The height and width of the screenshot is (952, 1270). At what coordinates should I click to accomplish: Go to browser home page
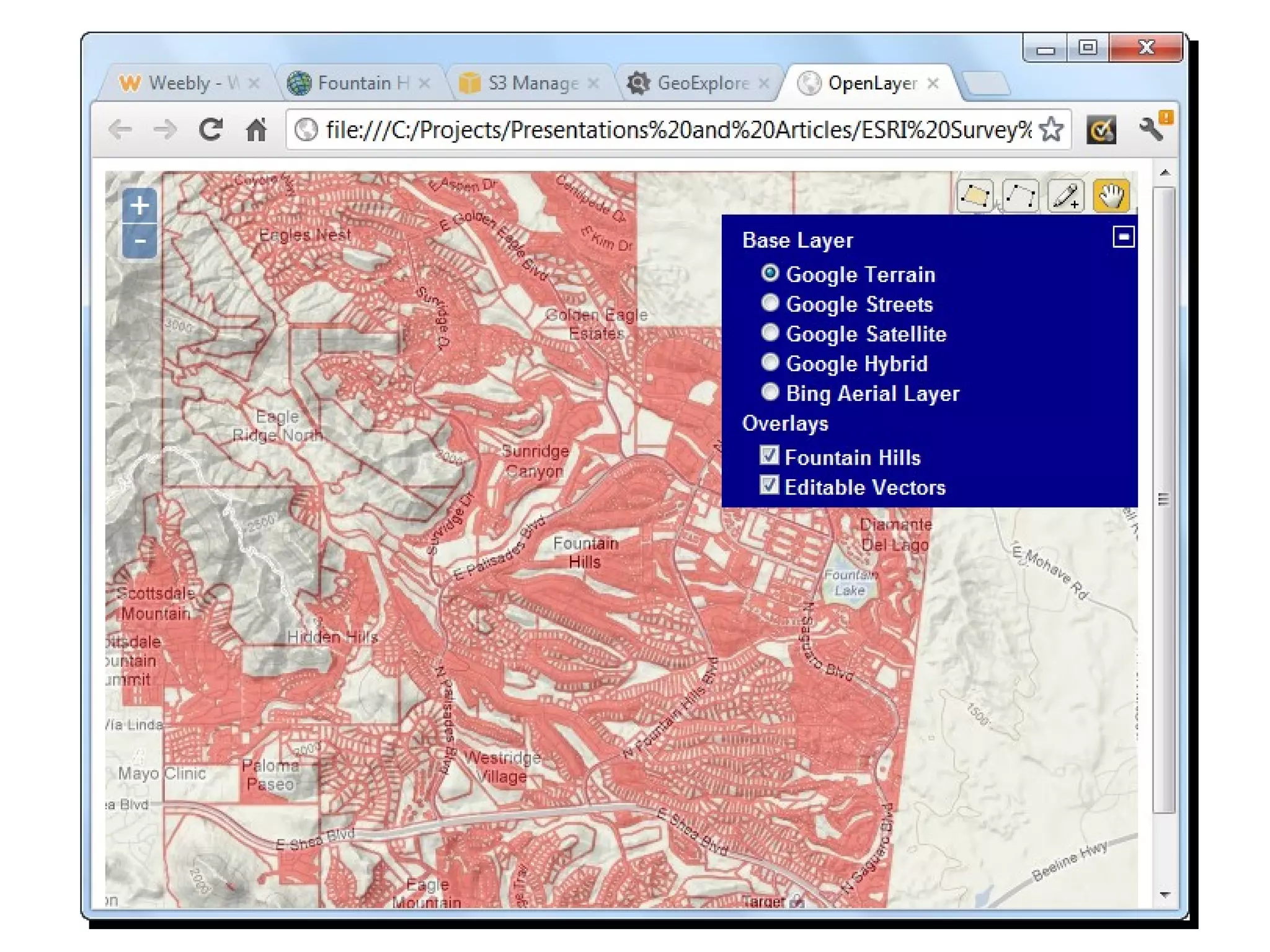[x=256, y=130]
